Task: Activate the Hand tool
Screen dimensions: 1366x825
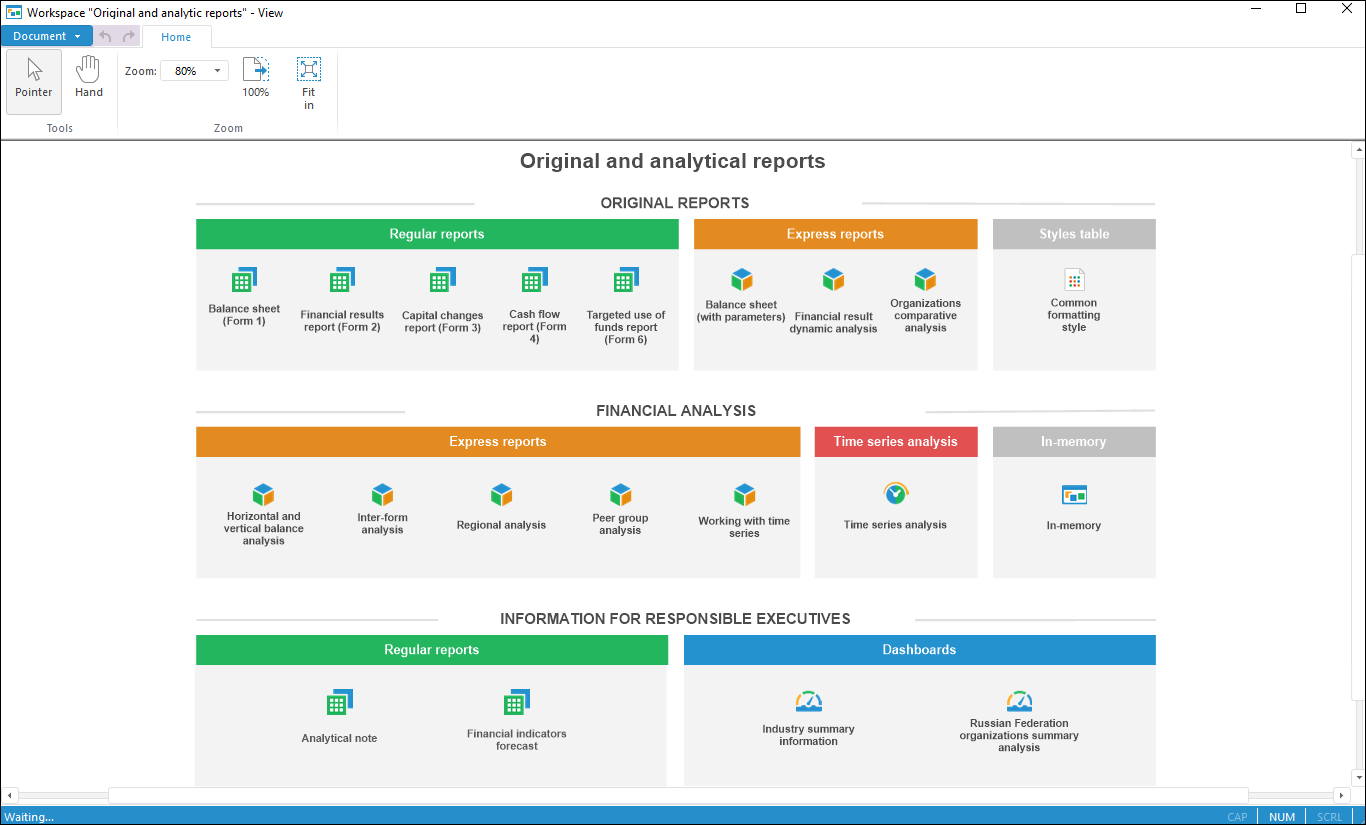Action: 89,78
